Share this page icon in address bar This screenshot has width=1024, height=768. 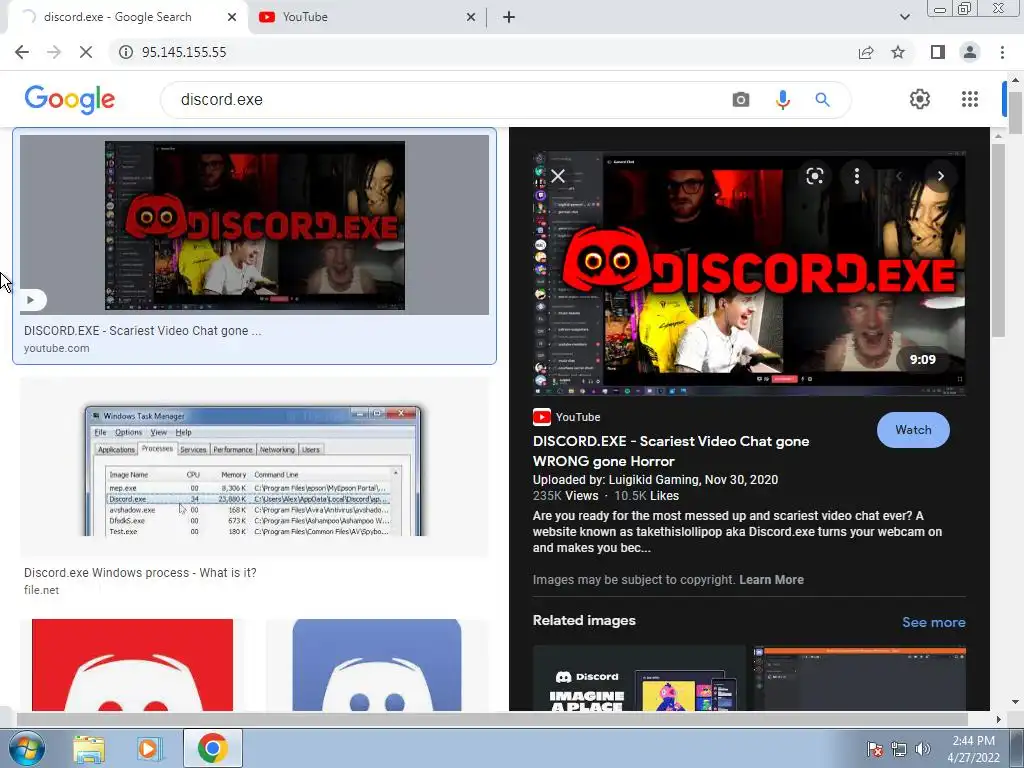(866, 52)
